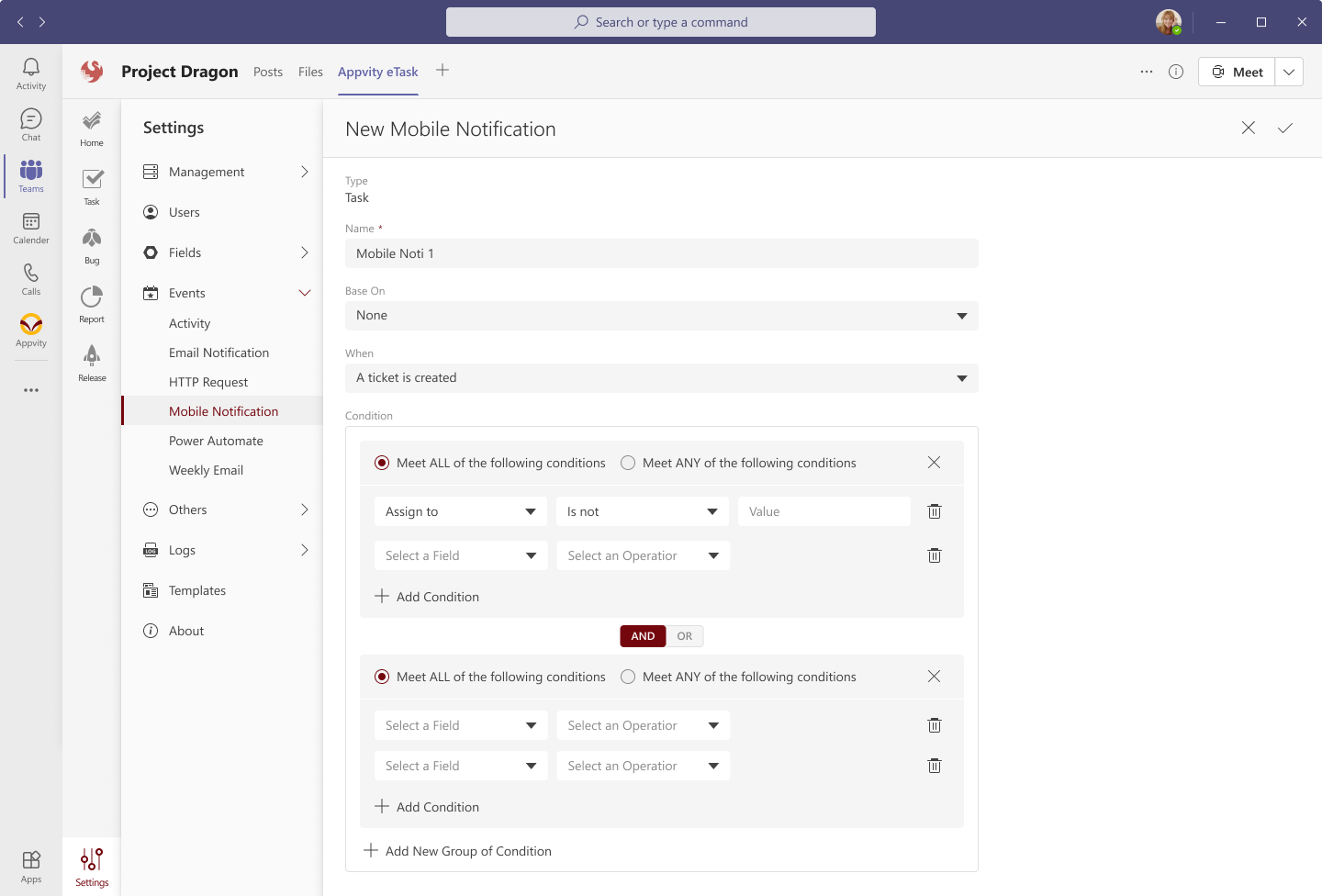Click the Value input field

point(823,511)
